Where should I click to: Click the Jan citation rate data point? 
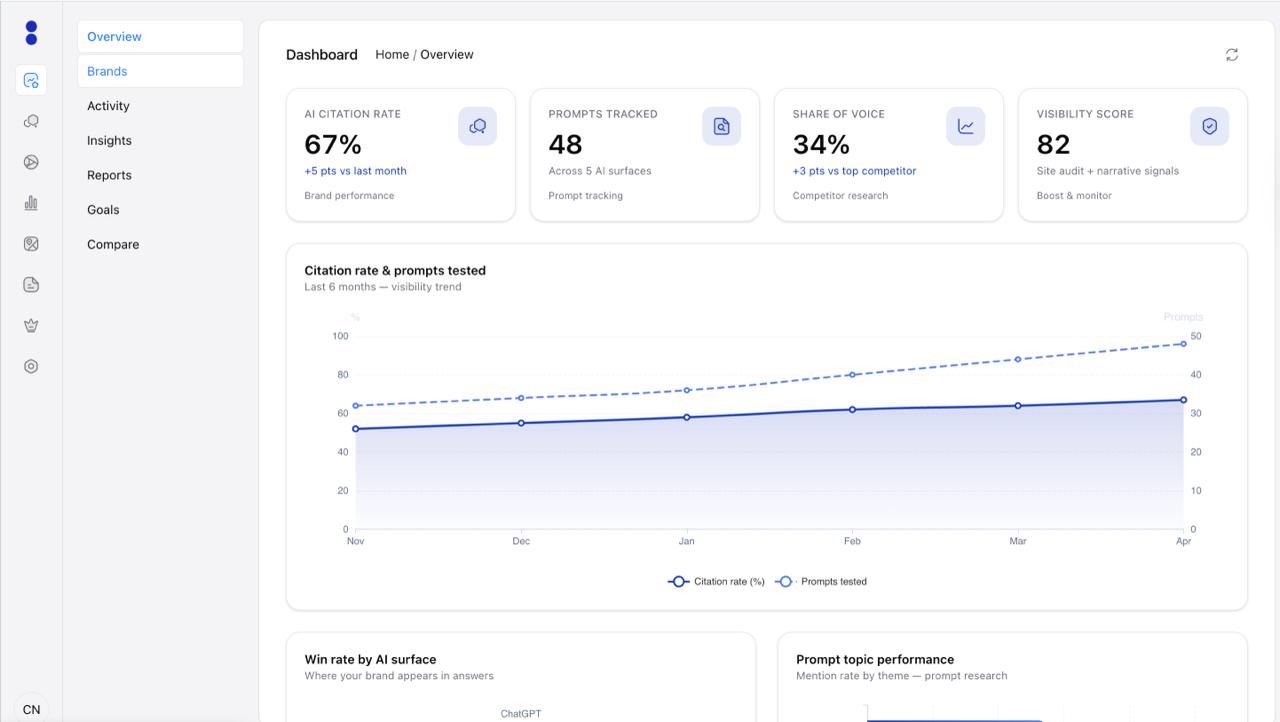click(x=686, y=417)
